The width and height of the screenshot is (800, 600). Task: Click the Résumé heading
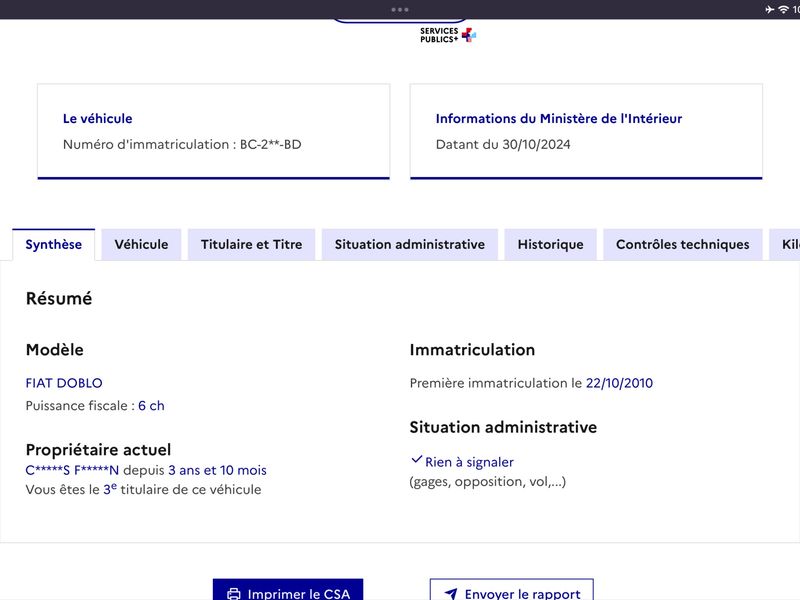pos(59,298)
